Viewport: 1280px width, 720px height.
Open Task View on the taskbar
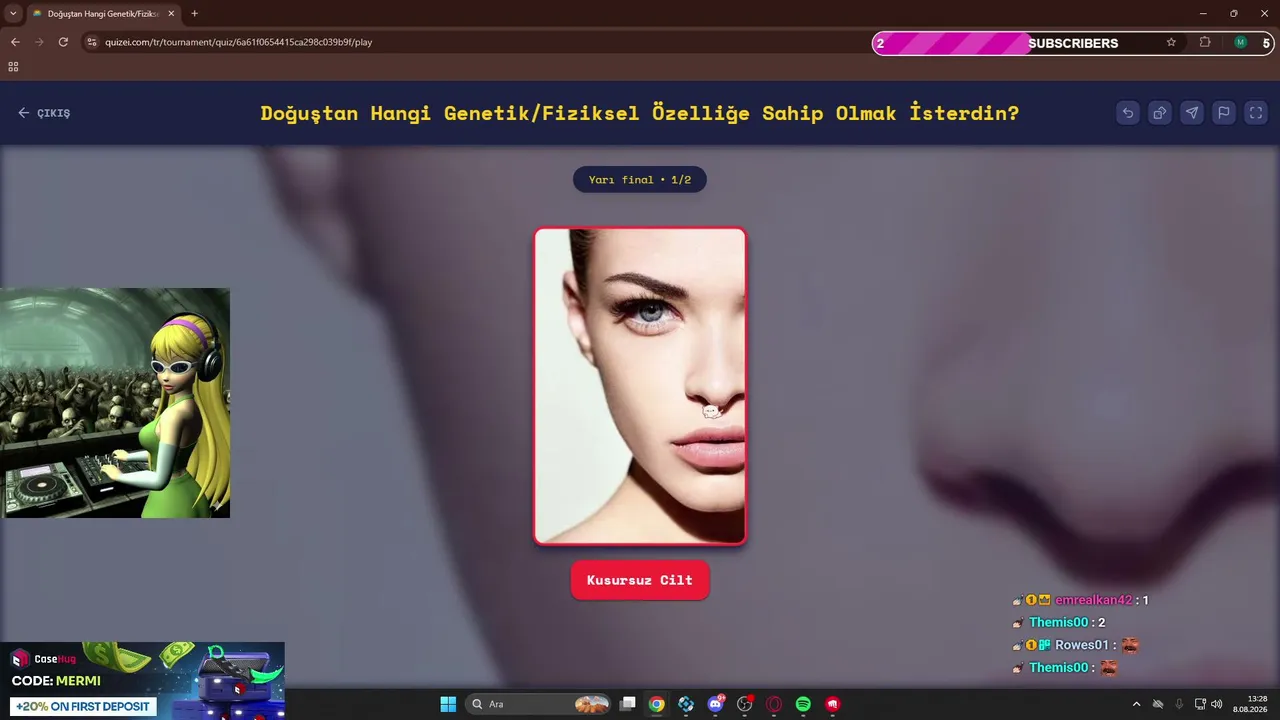[628, 704]
